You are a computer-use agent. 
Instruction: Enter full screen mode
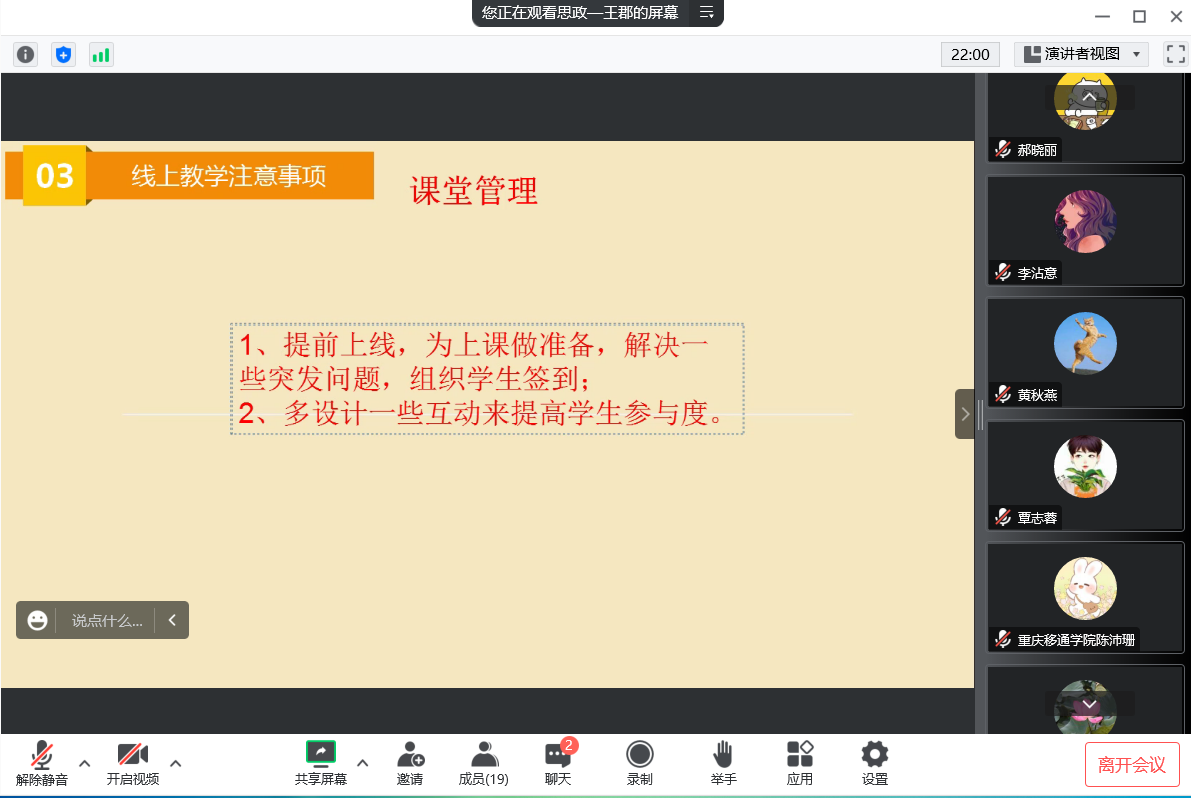point(1176,55)
